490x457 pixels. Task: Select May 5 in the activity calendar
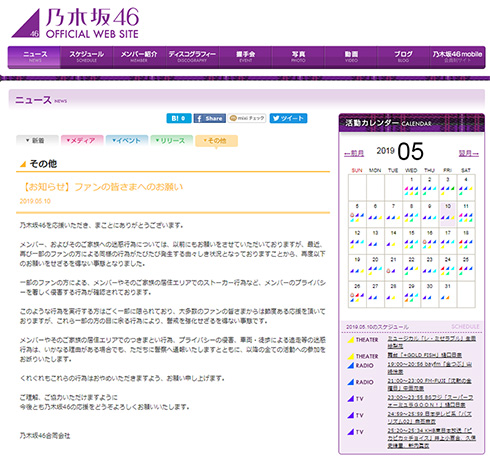tap(357, 214)
